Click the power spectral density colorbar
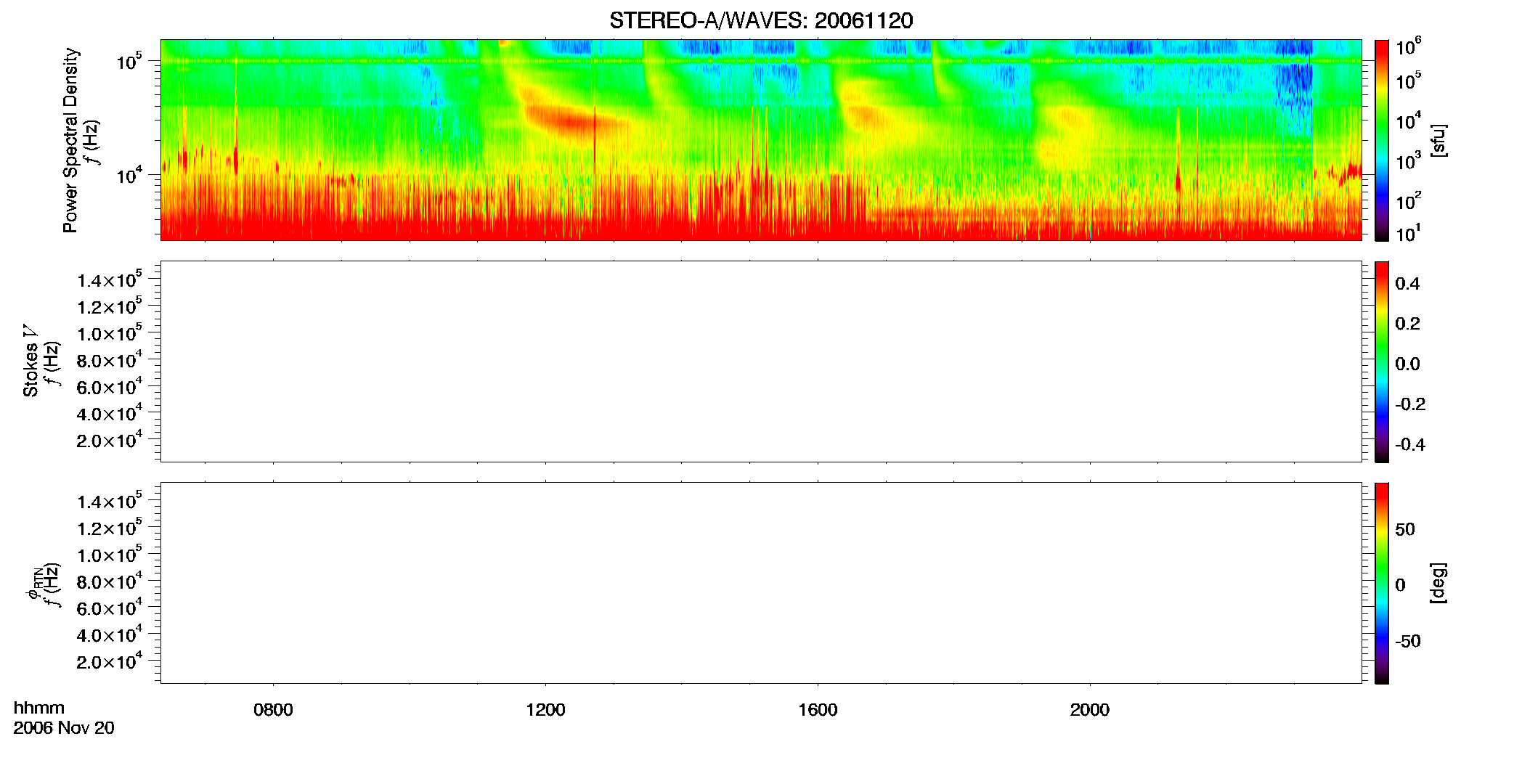This screenshot has height=784, width=1522. coord(1382,140)
